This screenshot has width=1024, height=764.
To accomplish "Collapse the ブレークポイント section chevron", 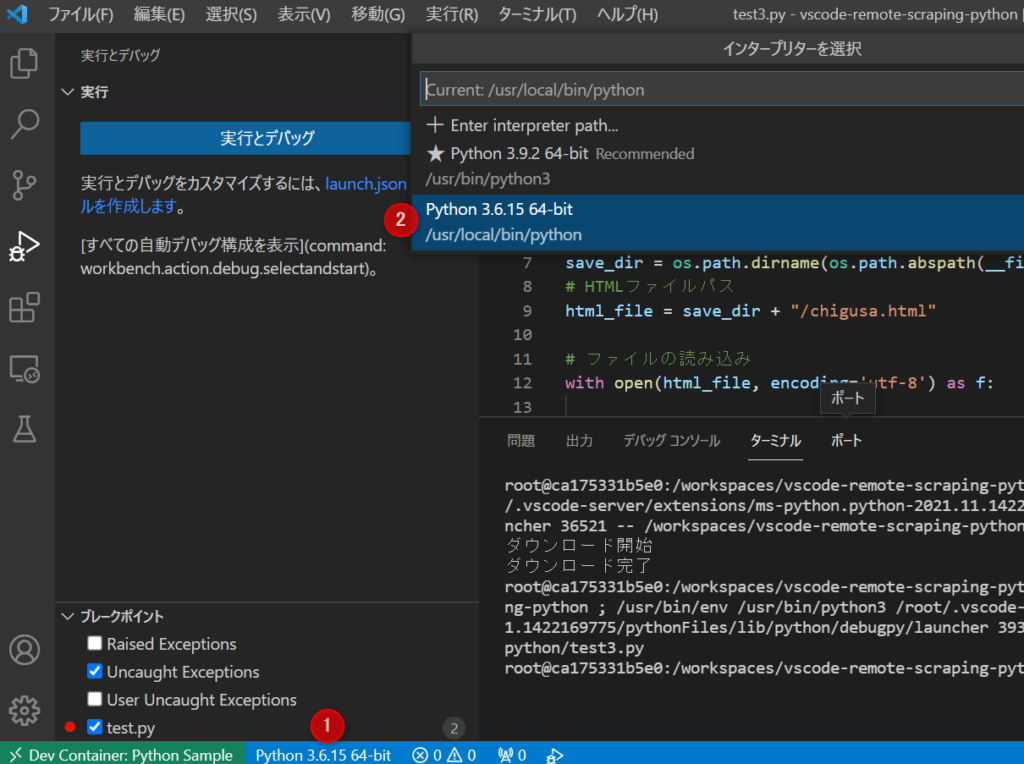I will [x=67, y=616].
